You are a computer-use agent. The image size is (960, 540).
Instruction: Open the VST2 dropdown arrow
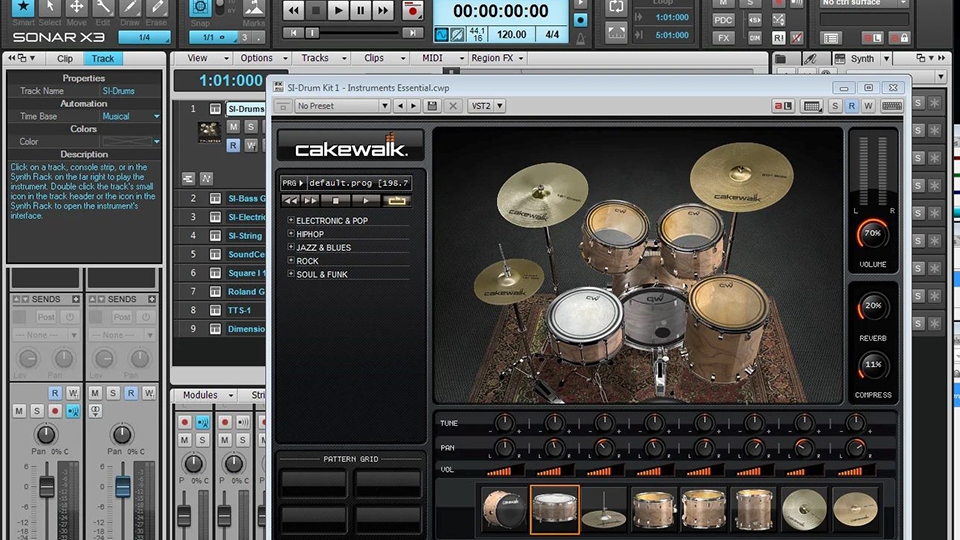(500, 106)
